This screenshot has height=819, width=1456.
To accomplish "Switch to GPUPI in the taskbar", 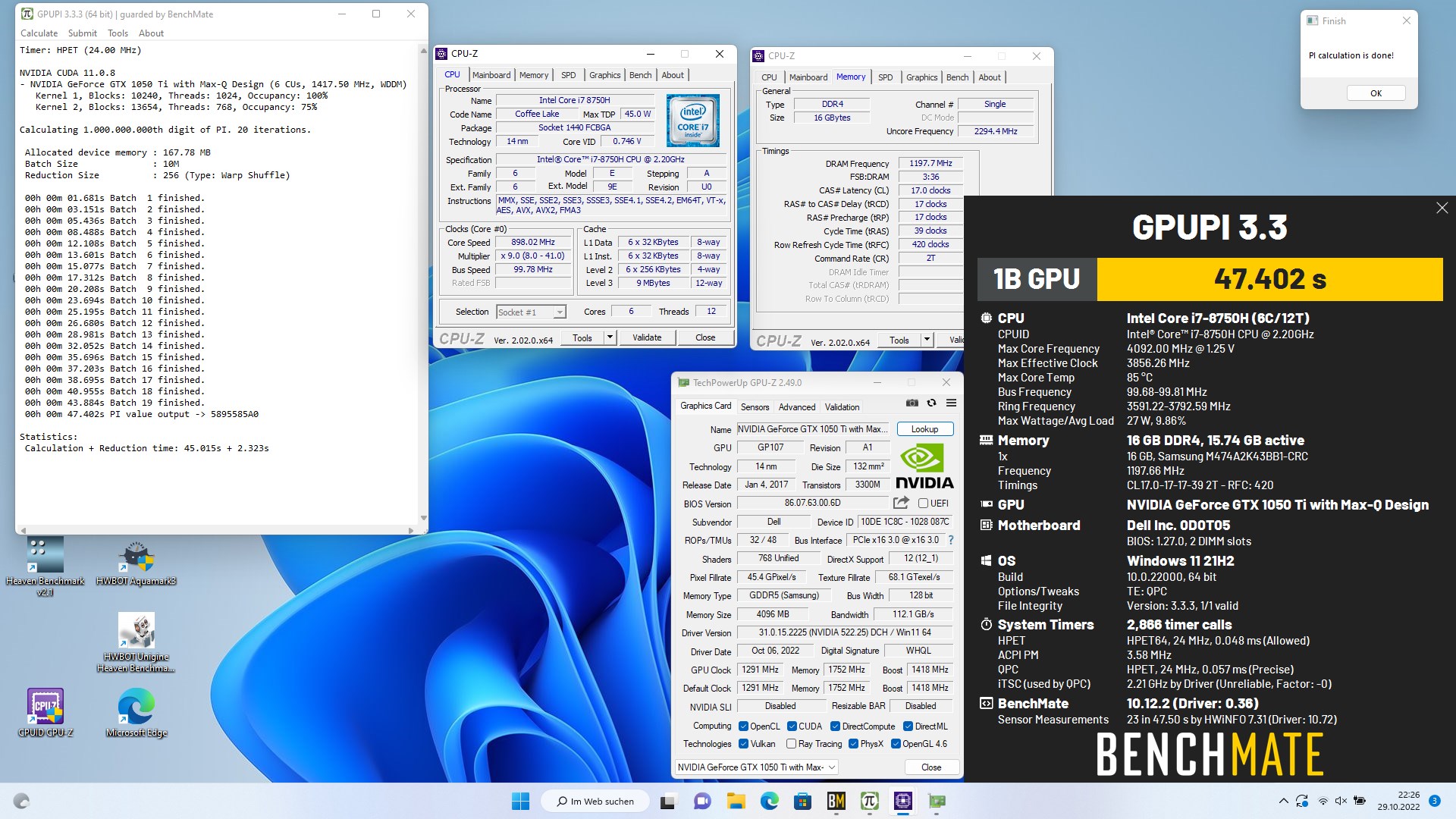I will [x=869, y=801].
